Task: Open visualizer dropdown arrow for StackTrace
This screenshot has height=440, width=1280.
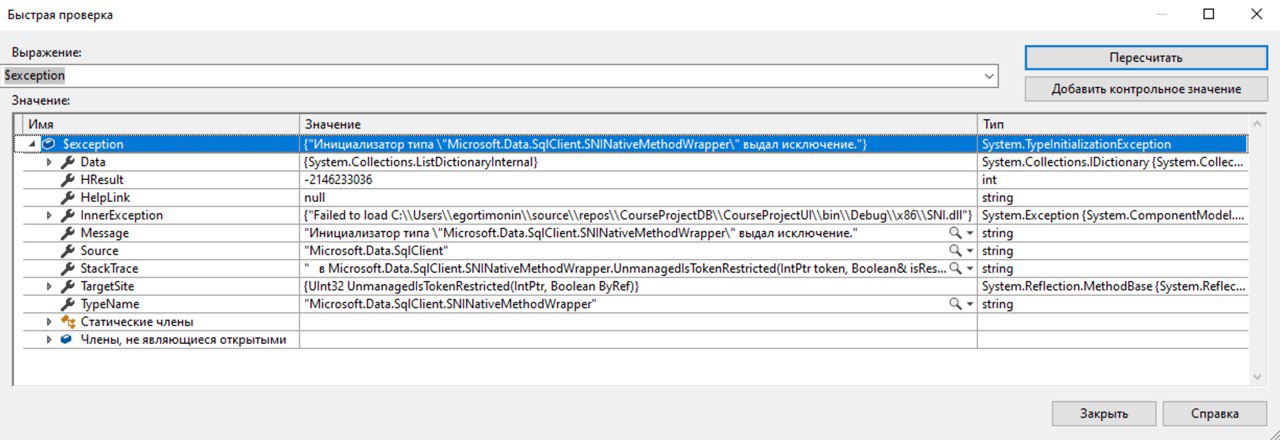Action: [969, 268]
